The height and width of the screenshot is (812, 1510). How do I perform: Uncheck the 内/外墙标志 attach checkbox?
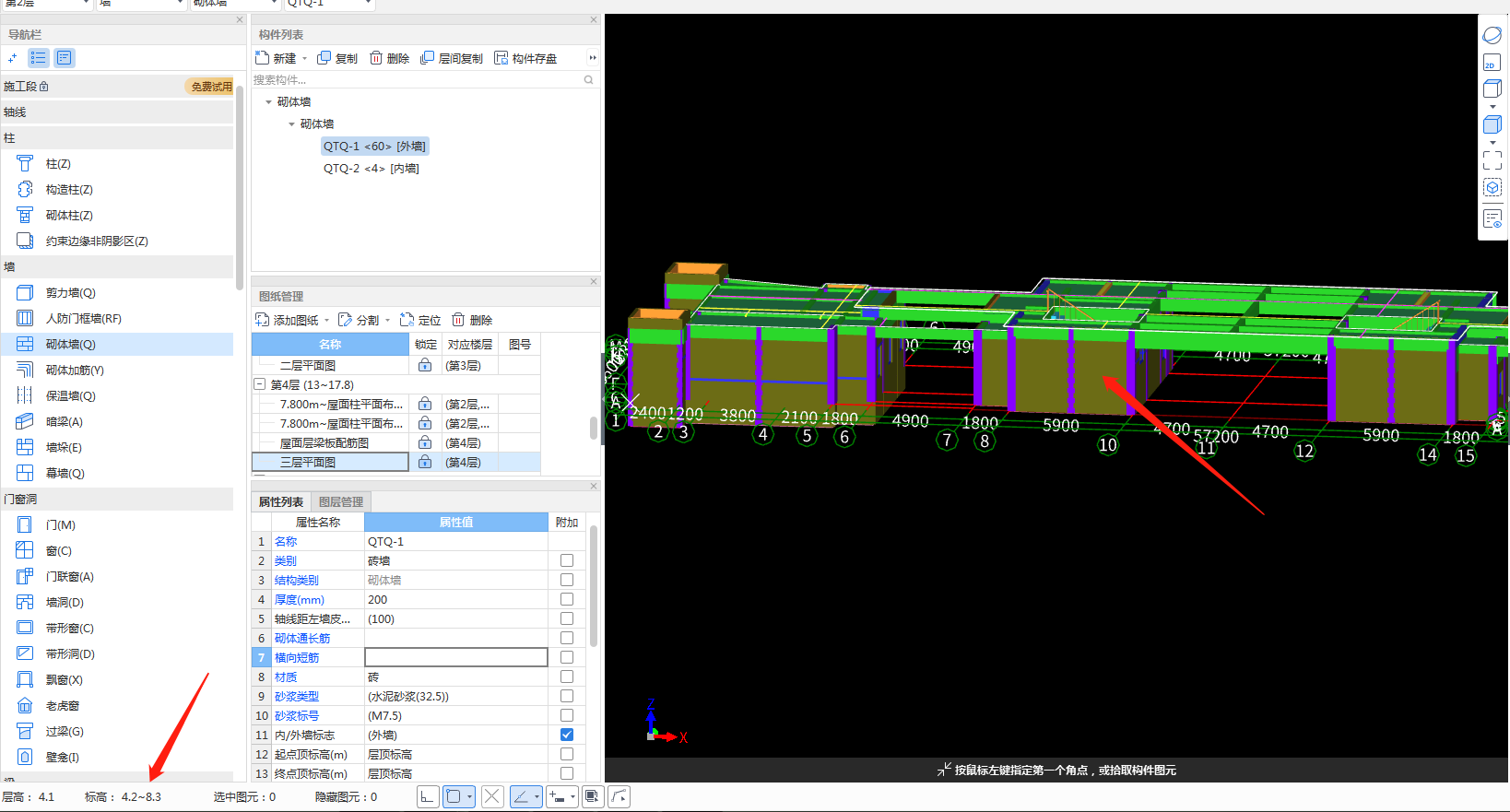(567, 735)
